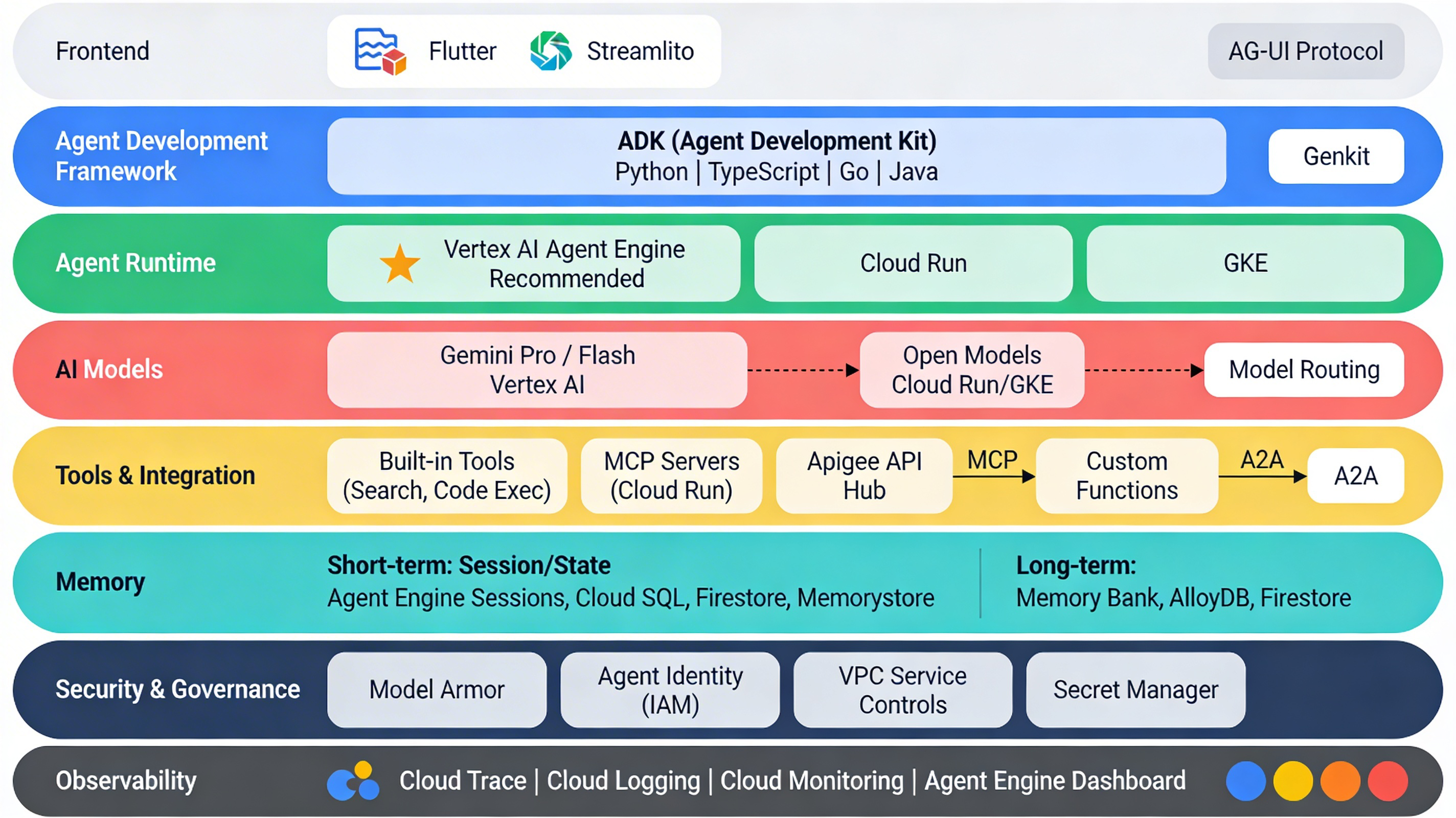Switch to the Agent Runtime section
The height and width of the screenshot is (818, 1456).
pos(135,263)
